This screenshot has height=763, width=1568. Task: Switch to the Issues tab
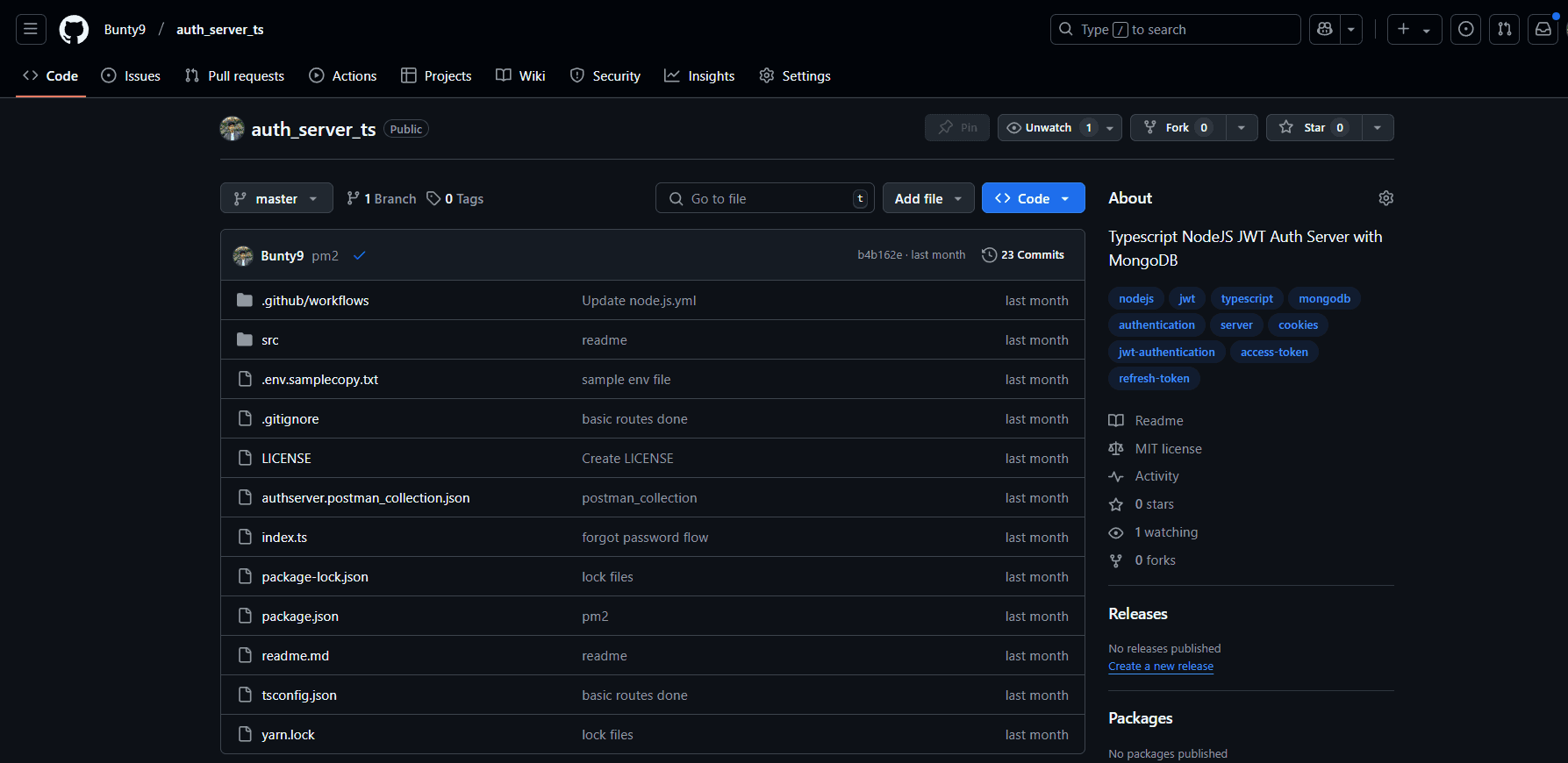[x=131, y=76]
